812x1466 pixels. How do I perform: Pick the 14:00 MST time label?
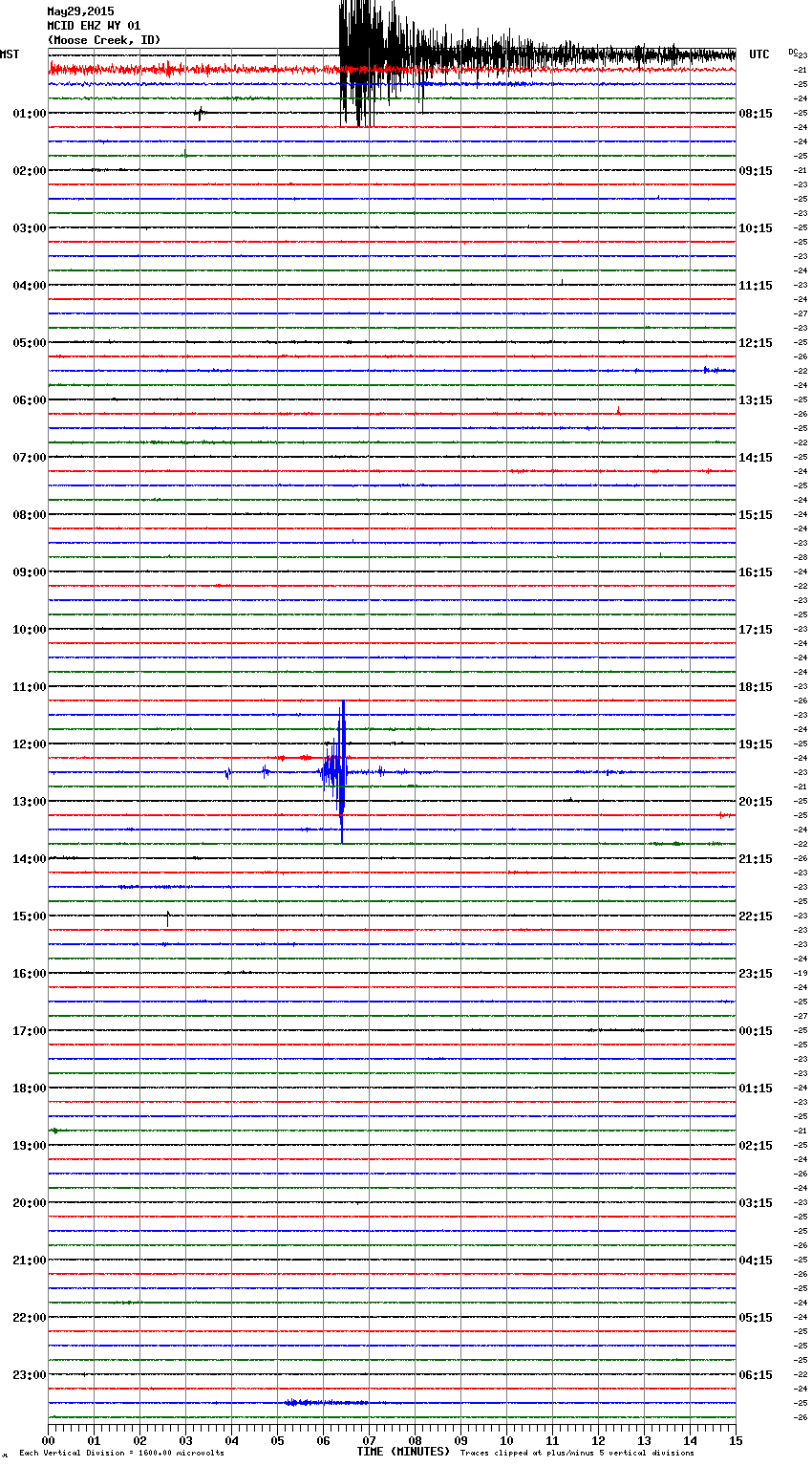[x=30, y=859]
